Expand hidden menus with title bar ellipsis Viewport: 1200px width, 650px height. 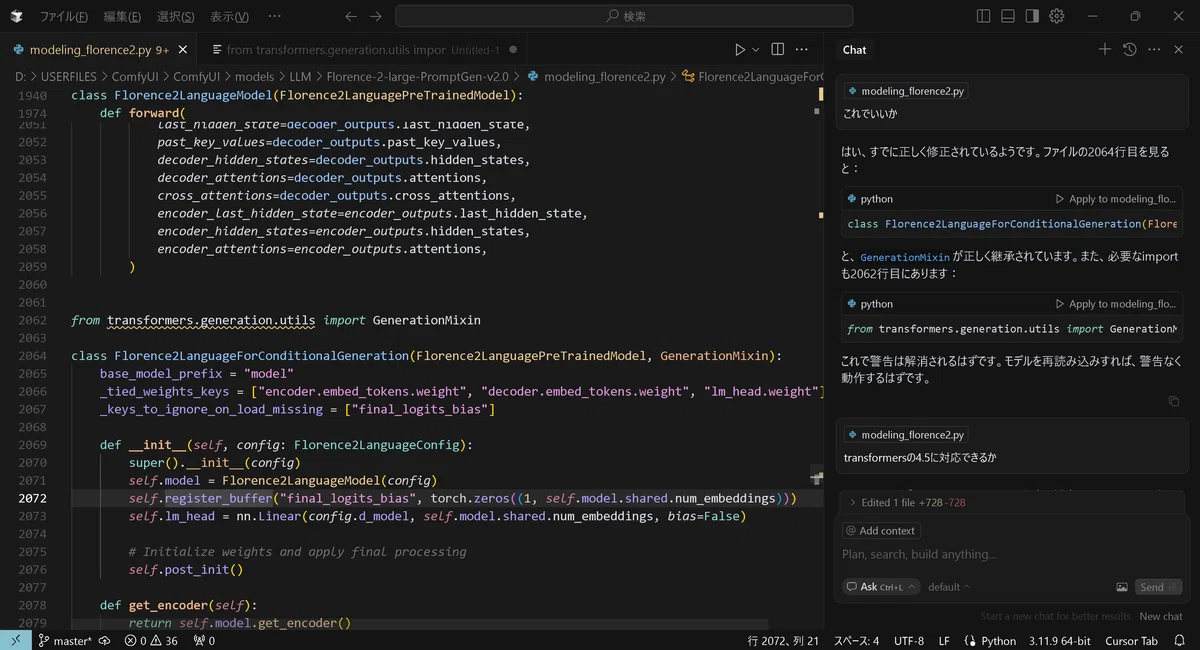(x=275, y=16)
